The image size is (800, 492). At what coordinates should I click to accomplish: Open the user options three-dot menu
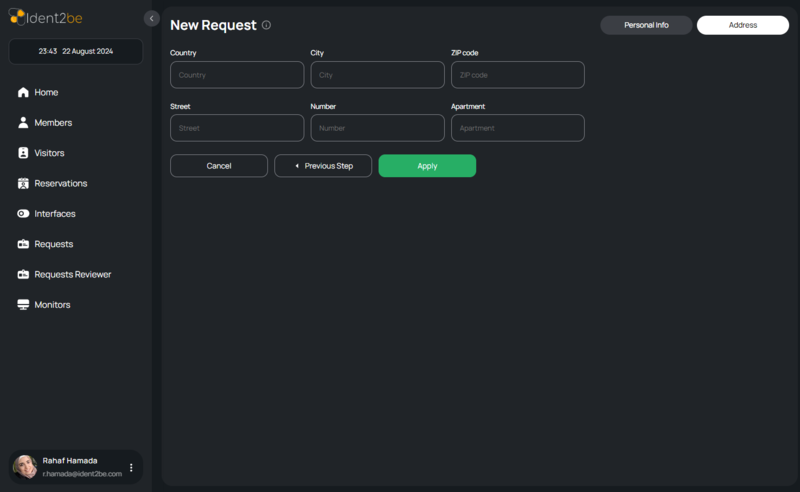(x=131, y=467)
